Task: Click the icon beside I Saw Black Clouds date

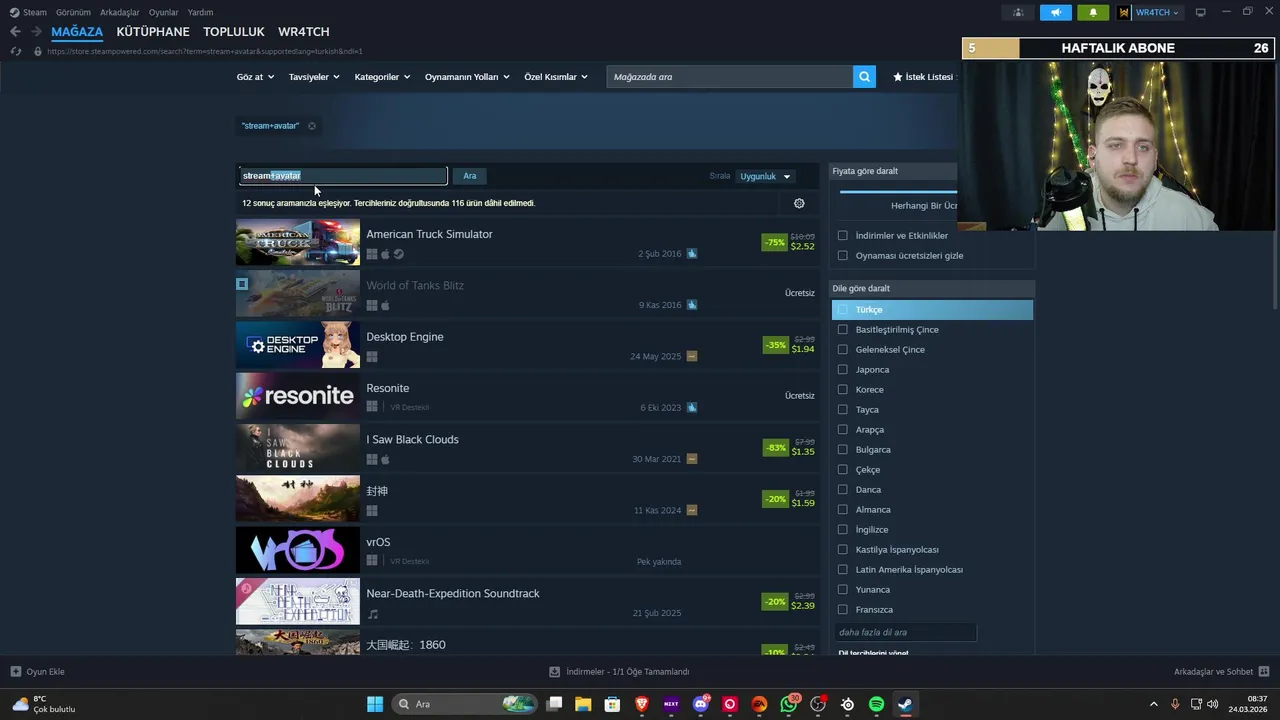Action: pyautogui.click(x=692, y=459)
